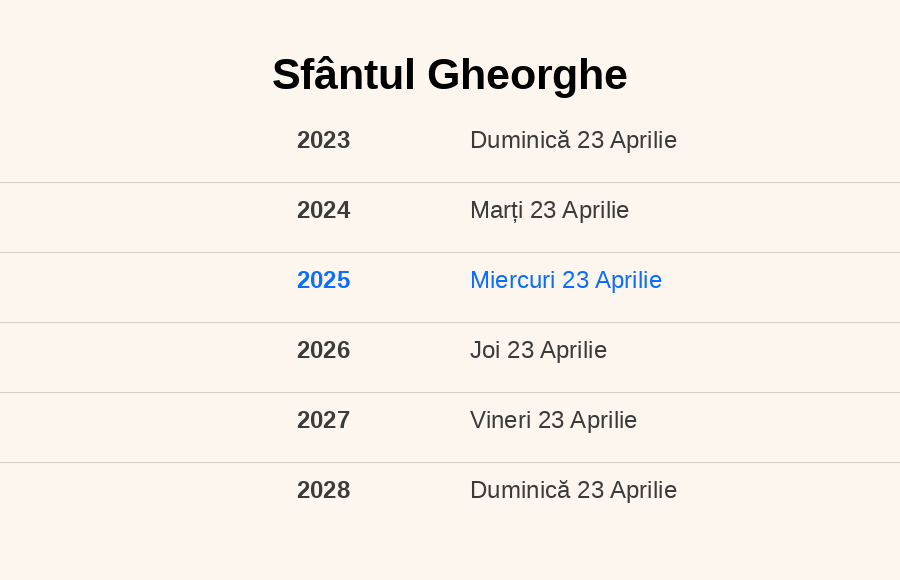This screenshot has height=580, width=900.
Task: Click the divider line between 2026 and 2027
Action: coord(450,393)
